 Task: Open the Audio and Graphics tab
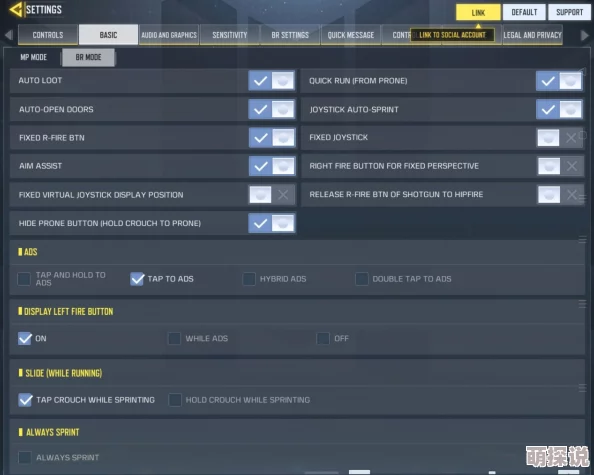(169, 35)
